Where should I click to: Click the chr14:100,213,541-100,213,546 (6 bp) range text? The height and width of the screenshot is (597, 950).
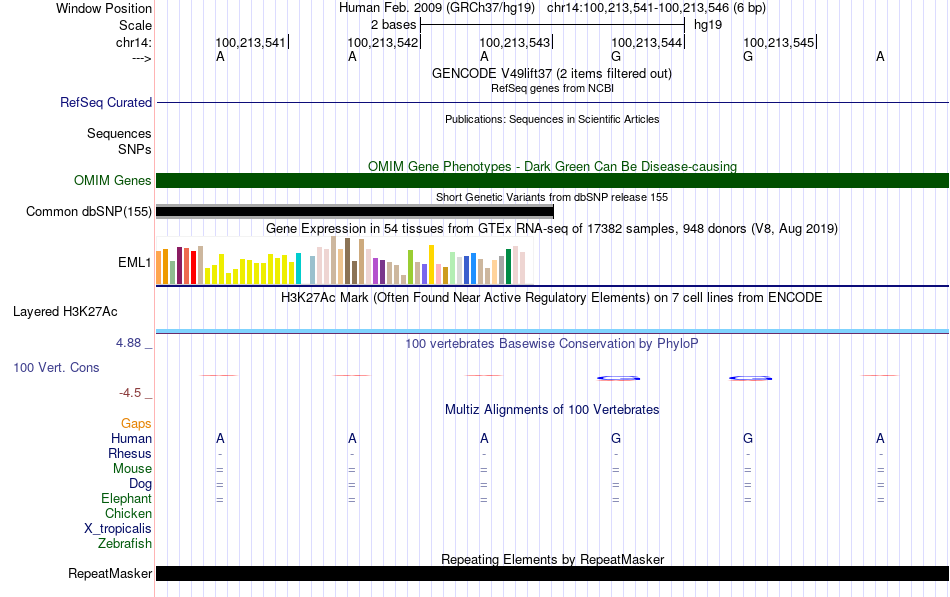pyautogui.click(x=656, y=8)
